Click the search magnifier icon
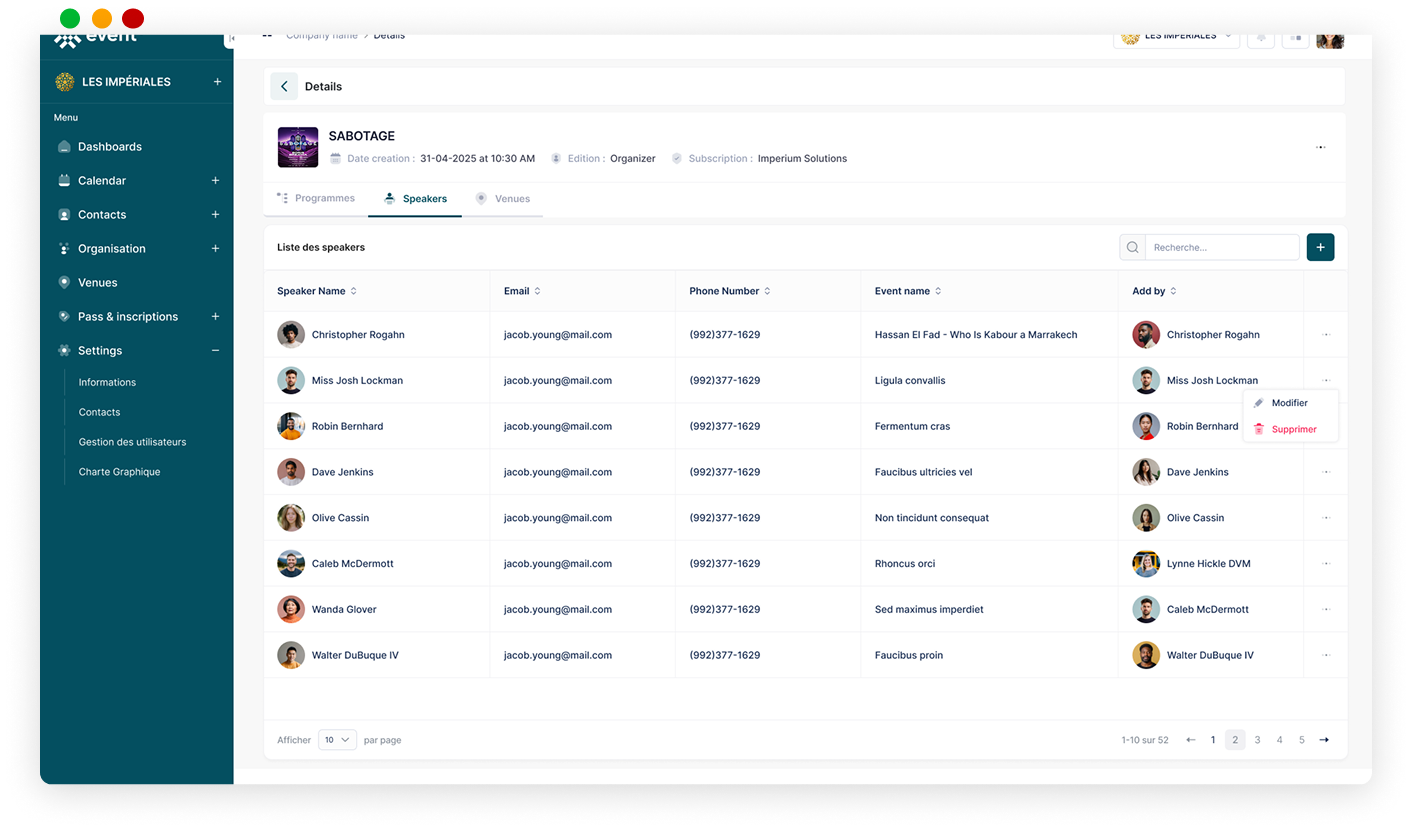This screenshot has height=831, width=1412. [1133, 248]
